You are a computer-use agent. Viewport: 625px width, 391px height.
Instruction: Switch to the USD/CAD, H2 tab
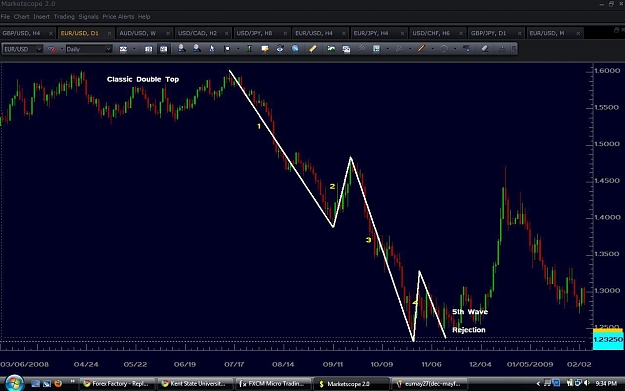[203, 33]
